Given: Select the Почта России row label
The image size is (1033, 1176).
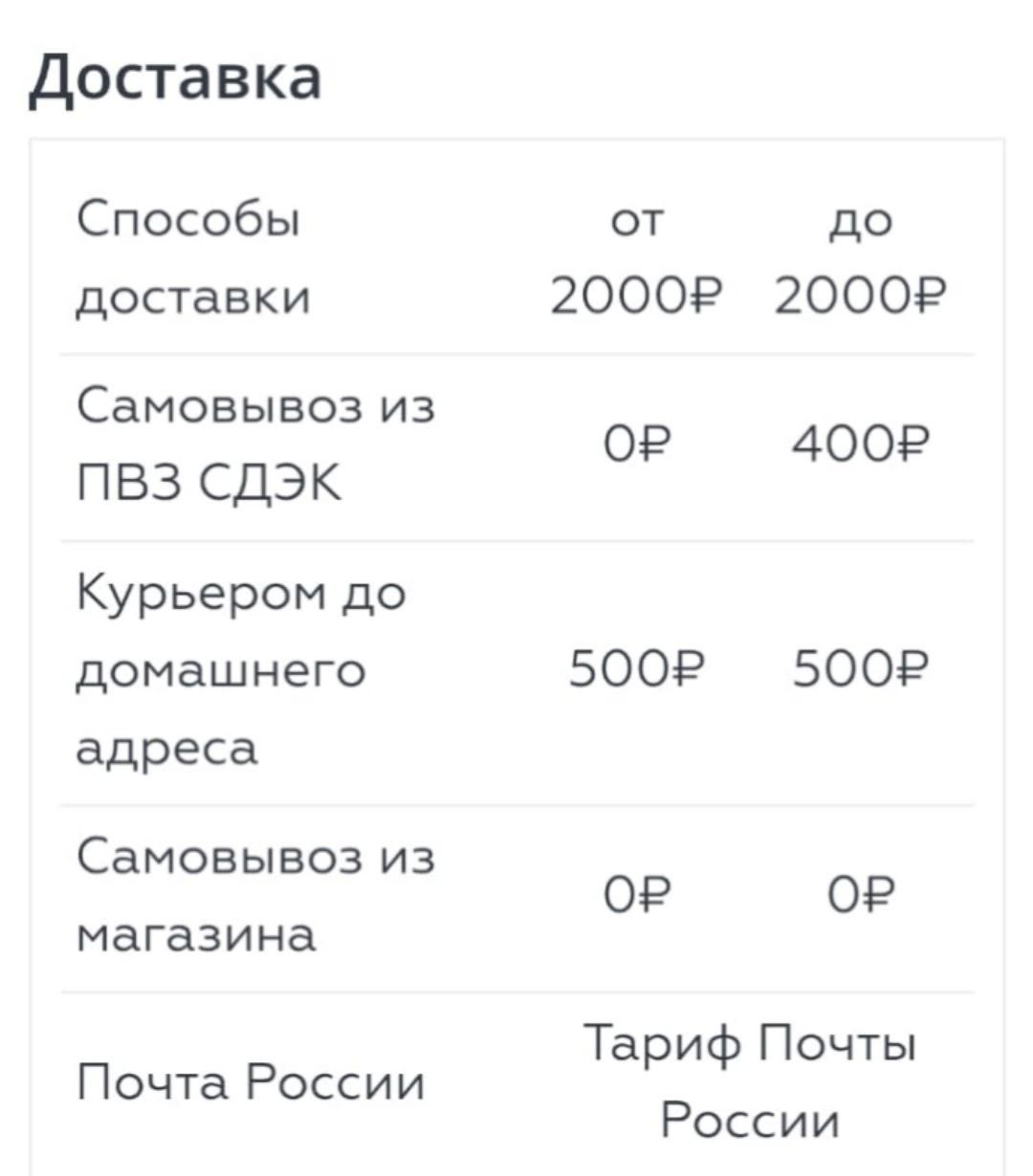Looking at the screenshot, I should coord(250,1083).
